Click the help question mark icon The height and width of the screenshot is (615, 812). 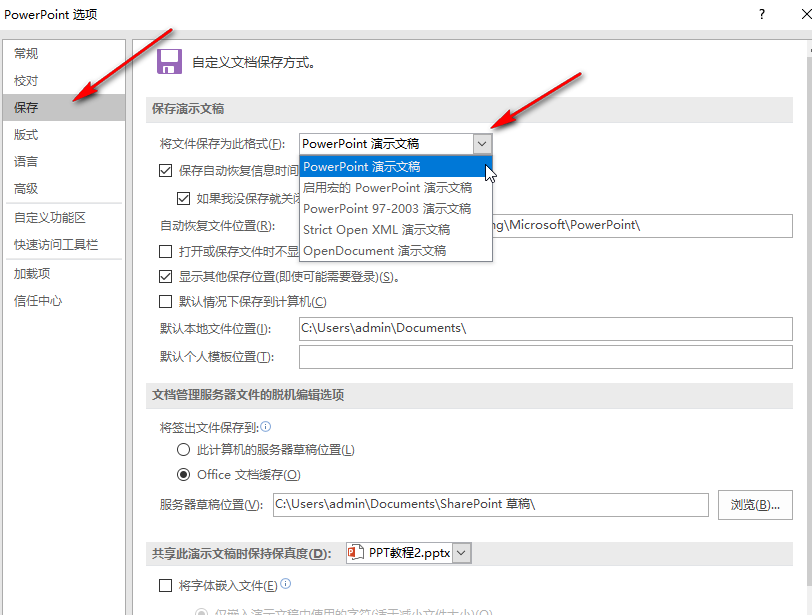(761, 14)
